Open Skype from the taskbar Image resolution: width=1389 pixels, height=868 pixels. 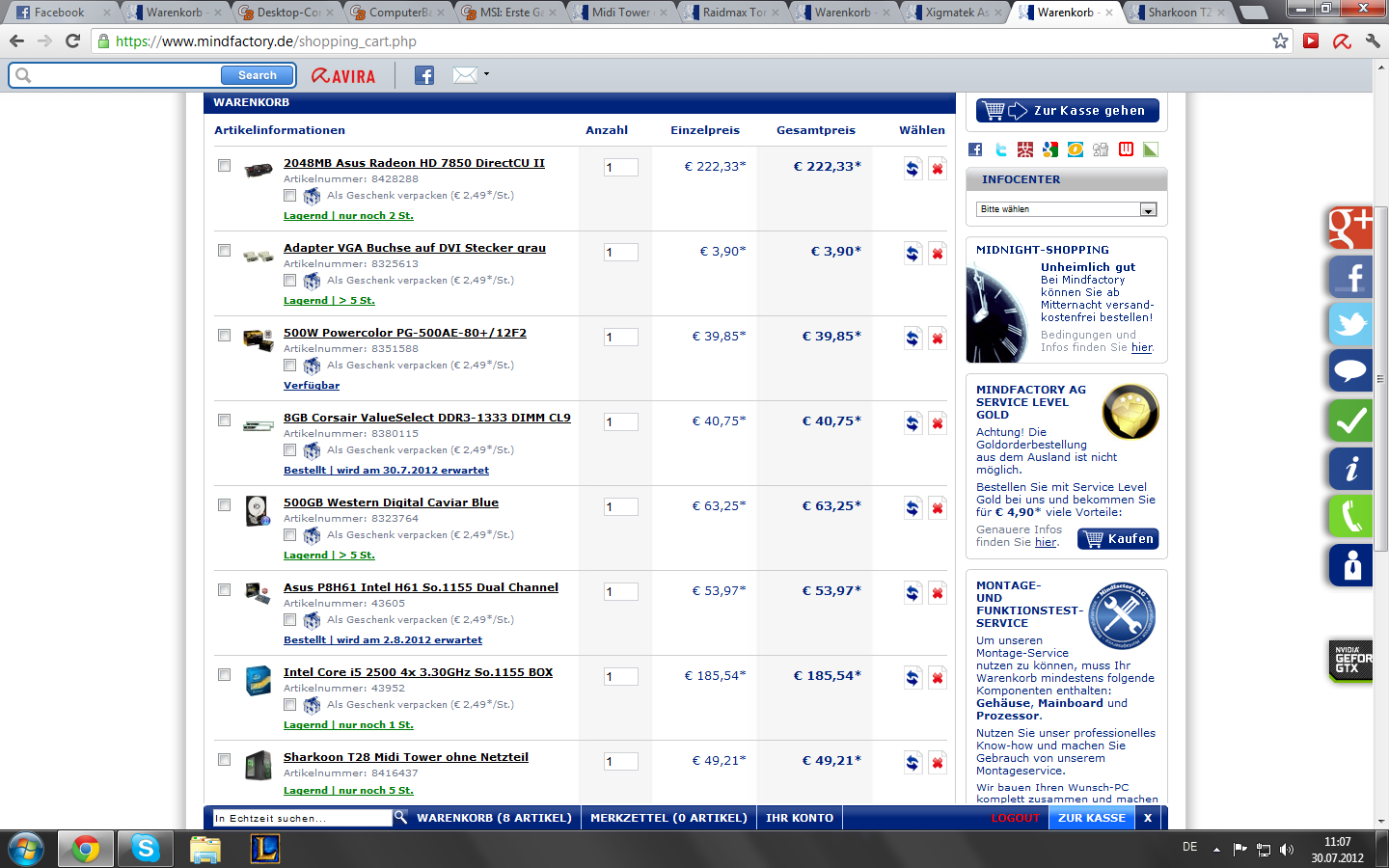146,849
